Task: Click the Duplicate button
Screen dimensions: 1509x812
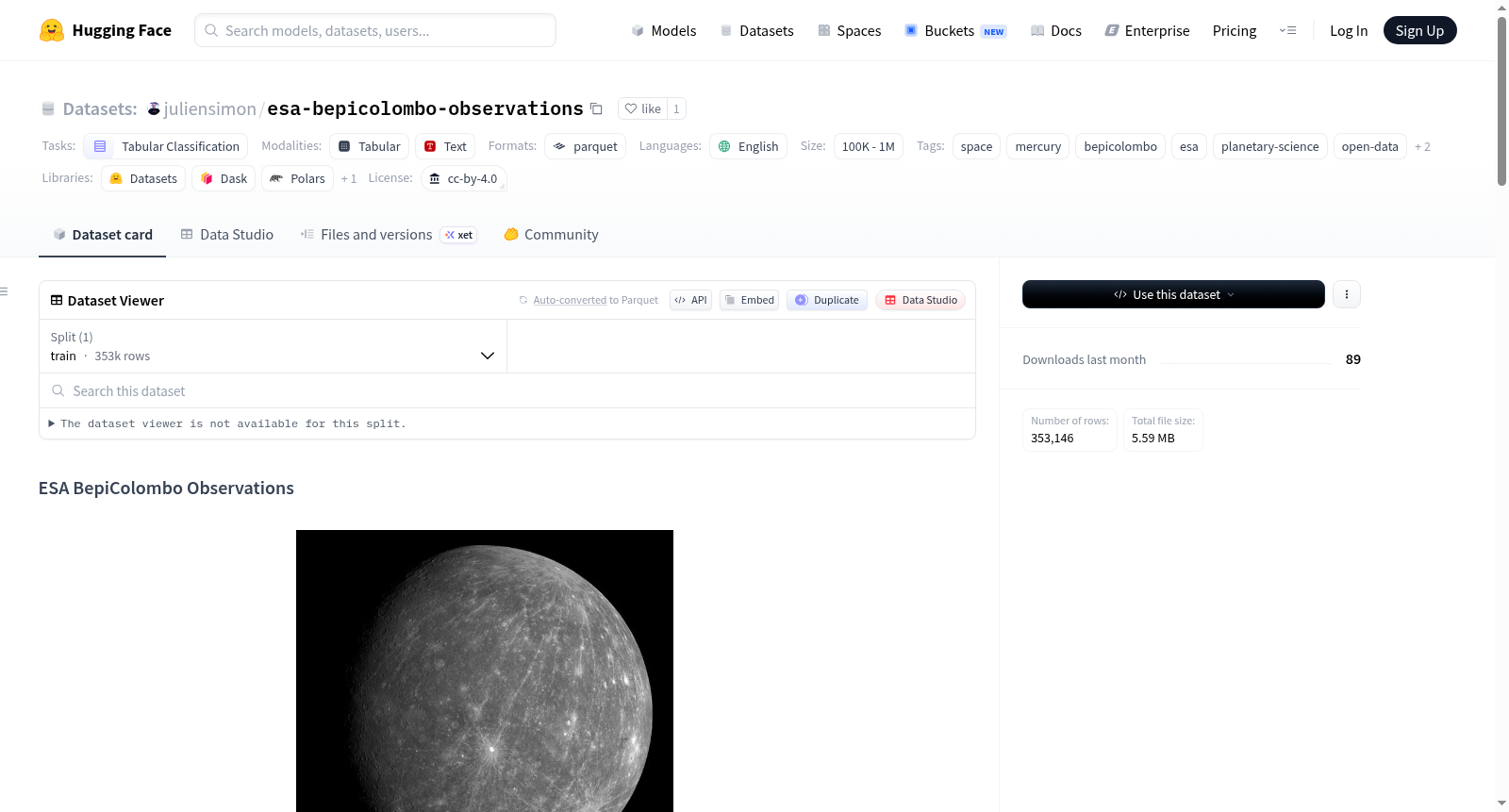Action: [827, 300]
